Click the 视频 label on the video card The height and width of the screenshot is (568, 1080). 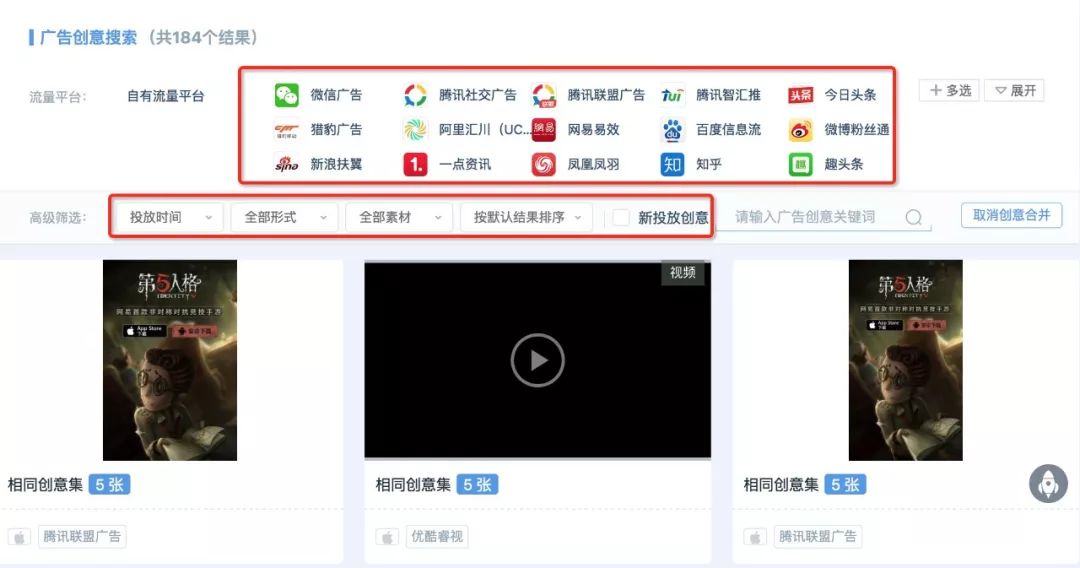pos(683,273)
